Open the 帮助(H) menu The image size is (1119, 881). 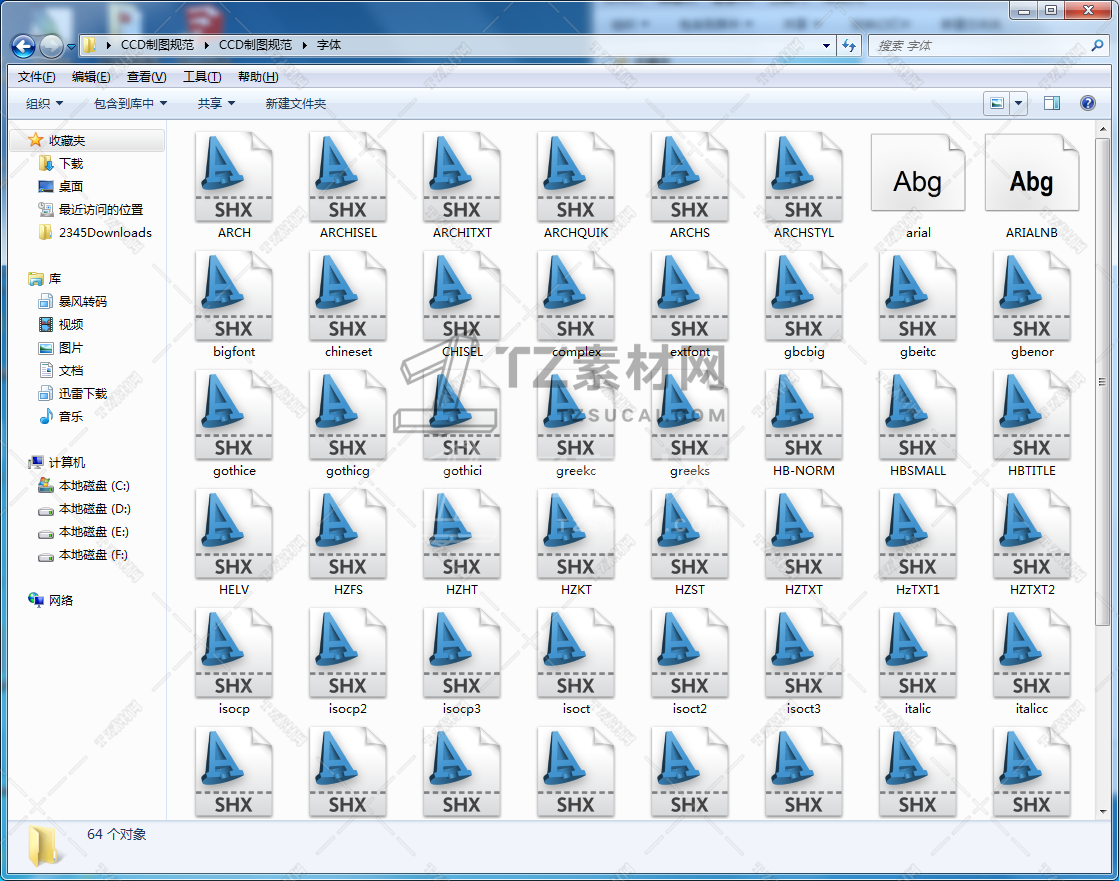coord(258,76)
